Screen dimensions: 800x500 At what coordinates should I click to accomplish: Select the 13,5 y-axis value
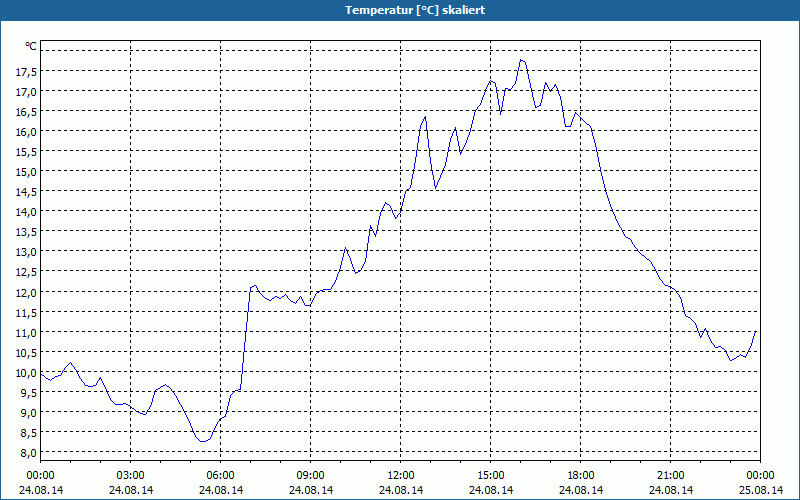(x=26, y=232)
